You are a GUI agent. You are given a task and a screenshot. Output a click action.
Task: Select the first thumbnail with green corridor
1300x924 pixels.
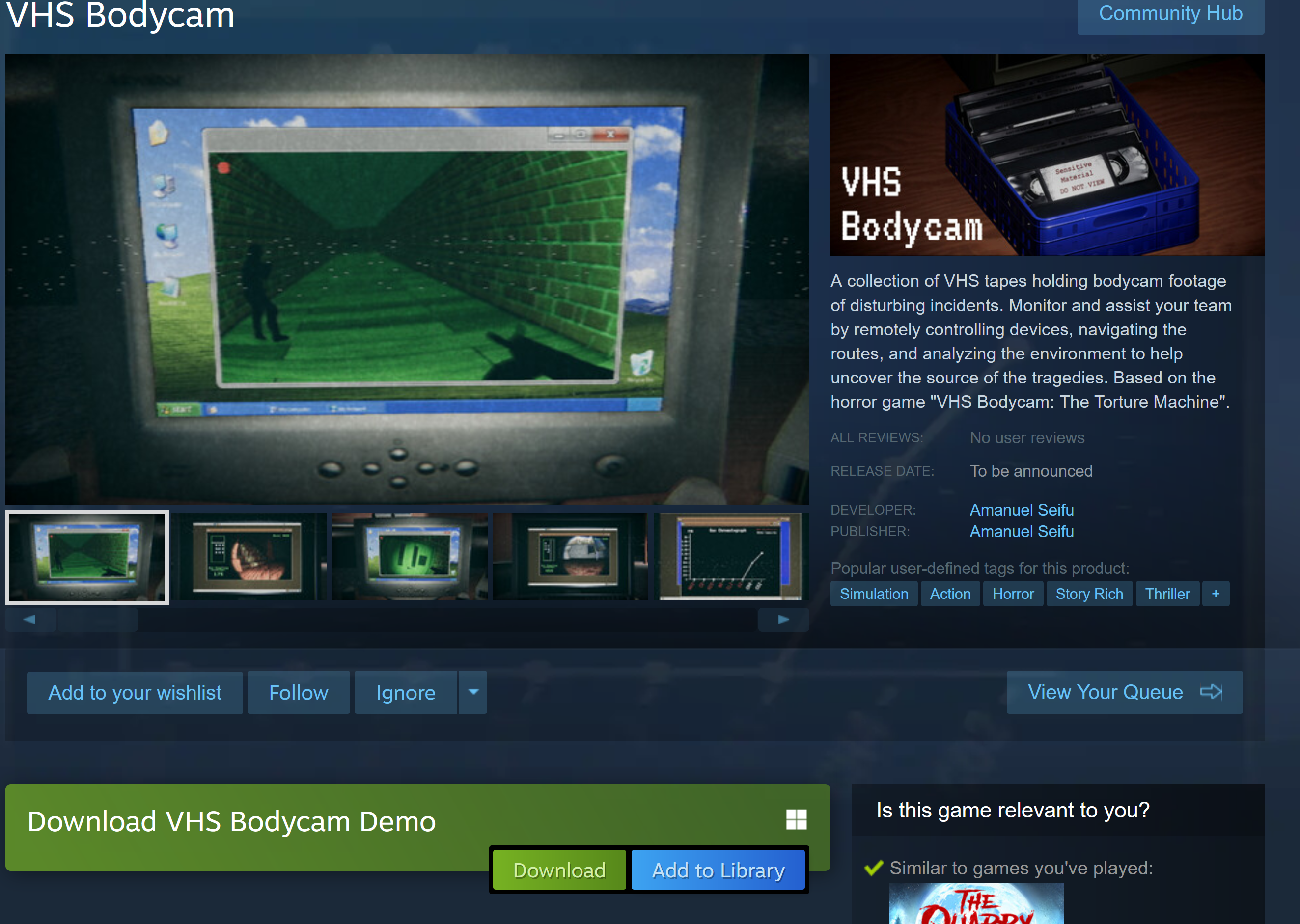[x=87, y=557]
